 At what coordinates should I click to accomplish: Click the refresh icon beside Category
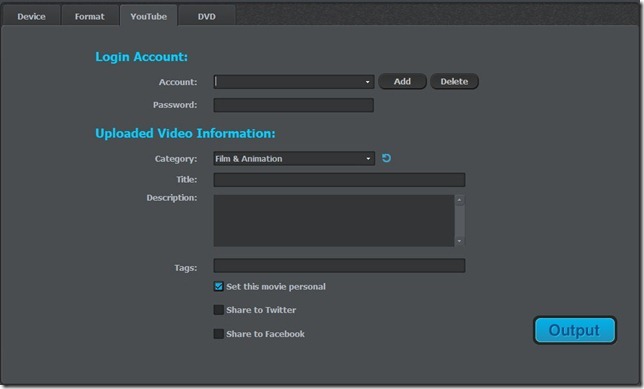coord(386,158)
